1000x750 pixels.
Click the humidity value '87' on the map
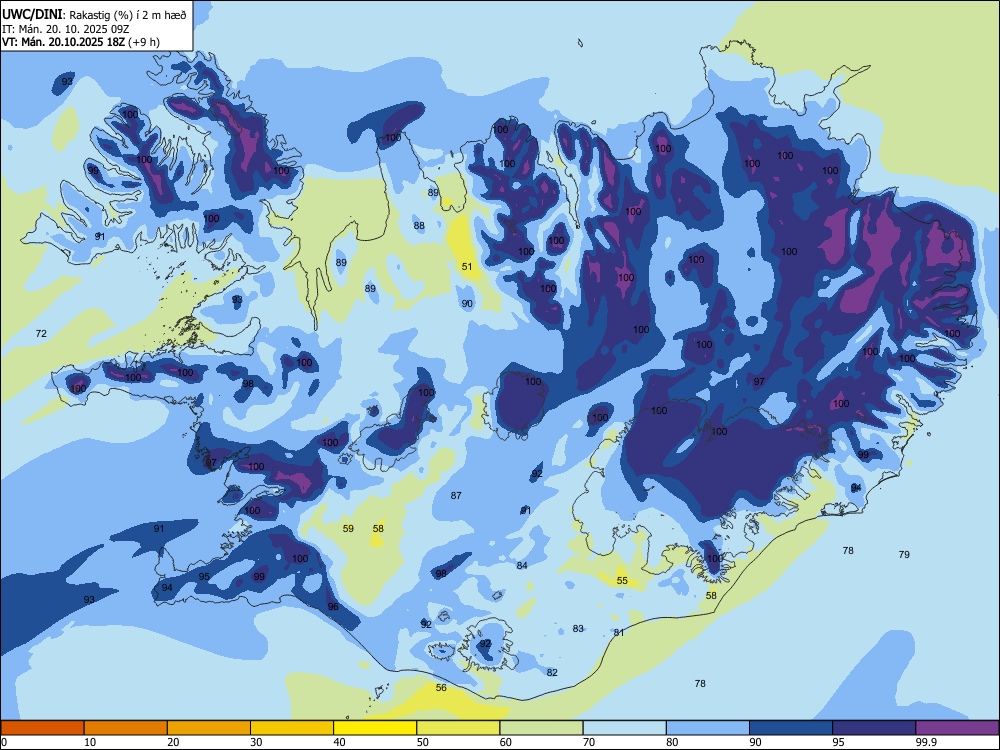tap(456, 496)
